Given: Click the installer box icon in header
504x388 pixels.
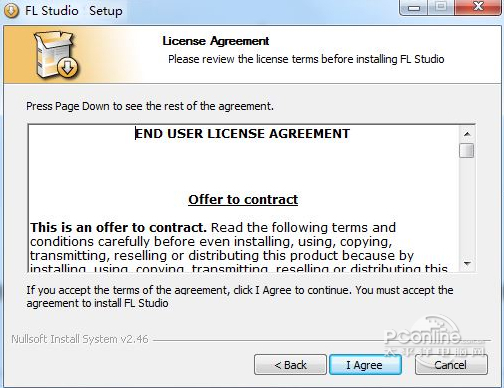Looking at the screenshot, I should (x=57, y=54).
